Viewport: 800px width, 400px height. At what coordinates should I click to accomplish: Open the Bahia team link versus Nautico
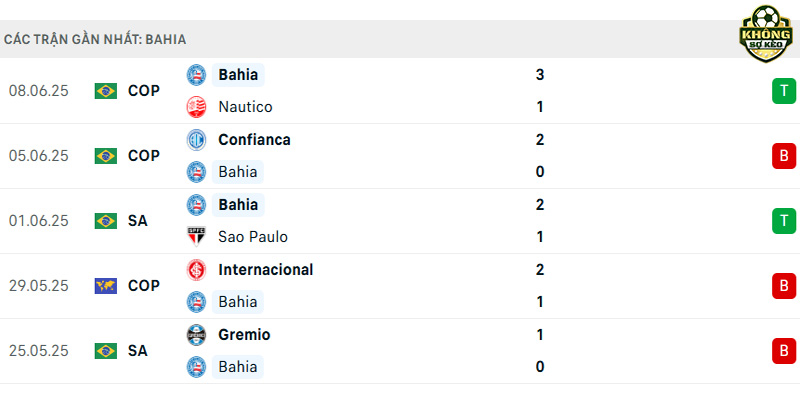coord(238,75)
